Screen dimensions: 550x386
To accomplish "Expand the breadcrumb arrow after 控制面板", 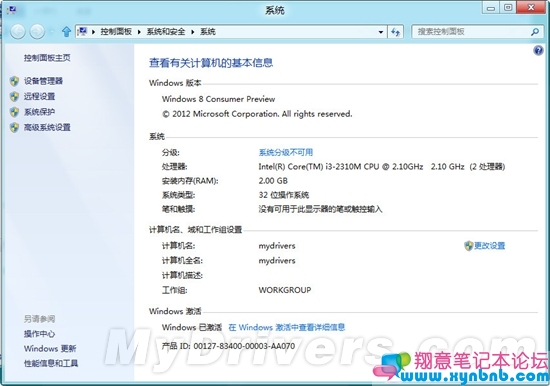I will (139, 32).
